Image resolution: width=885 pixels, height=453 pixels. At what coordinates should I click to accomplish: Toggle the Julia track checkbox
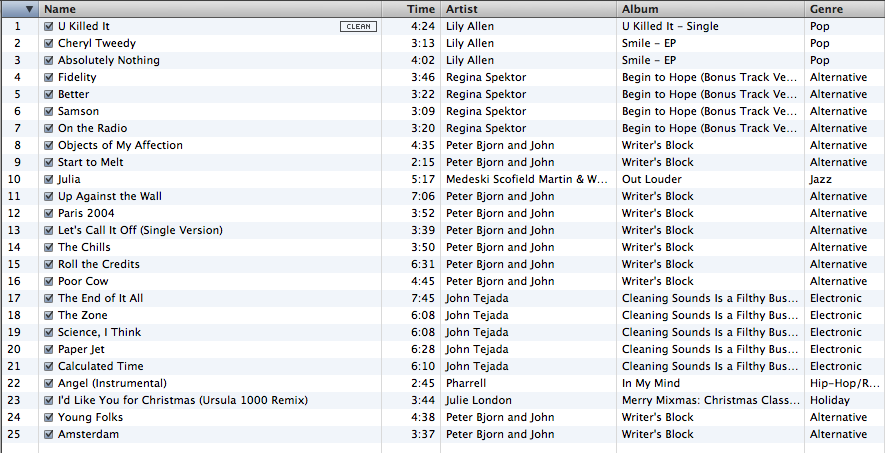49,179
